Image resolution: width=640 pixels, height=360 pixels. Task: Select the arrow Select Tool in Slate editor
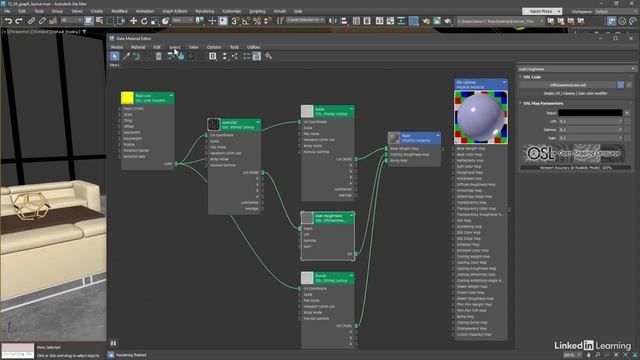pos(114,56)
